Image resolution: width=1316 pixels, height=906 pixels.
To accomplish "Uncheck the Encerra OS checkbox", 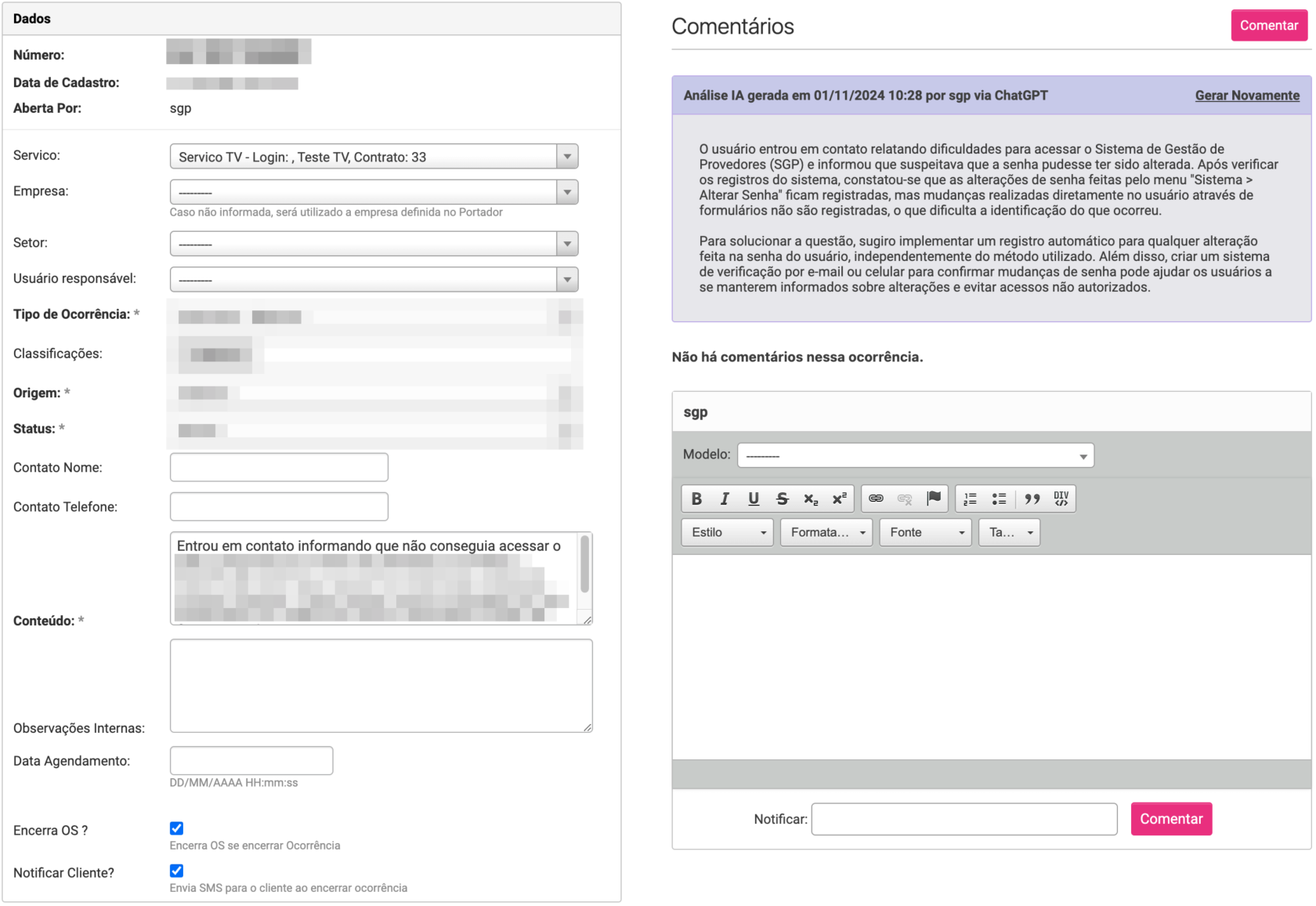I will click(176, 828).
